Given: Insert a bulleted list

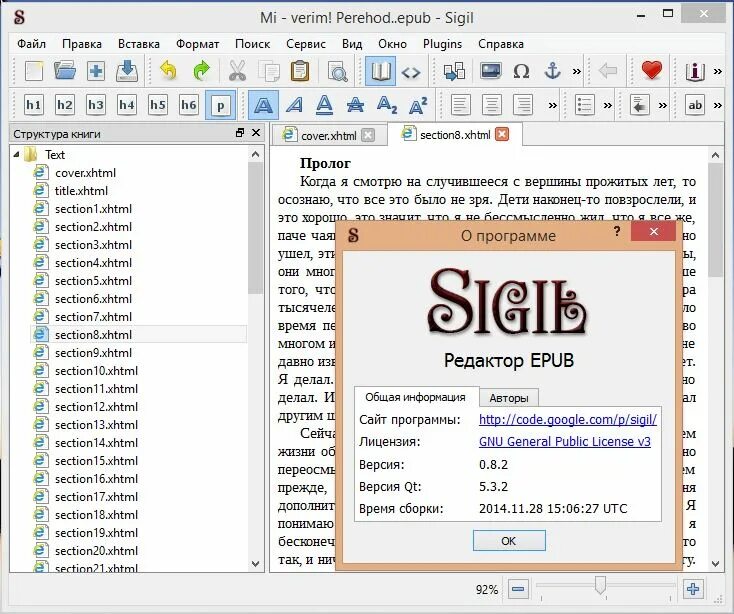Looking at the screenshot, I should [x=584, y=105].
